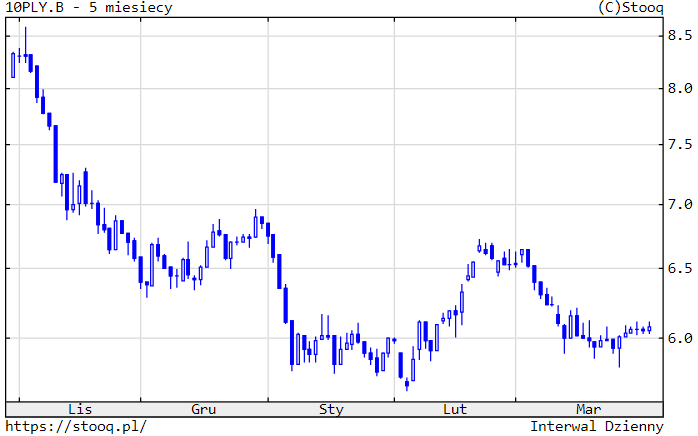The height and width of the screenshot is (436, 698).
Task: Click the chart title 10PLY.B - 5 miesiecy
Action: click(x=89, y=8)
